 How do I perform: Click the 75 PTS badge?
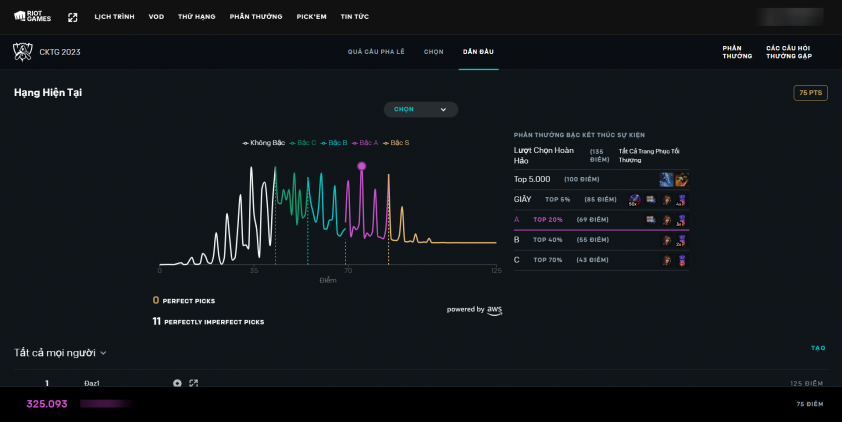pyautogui.click(x=810, y=93)
